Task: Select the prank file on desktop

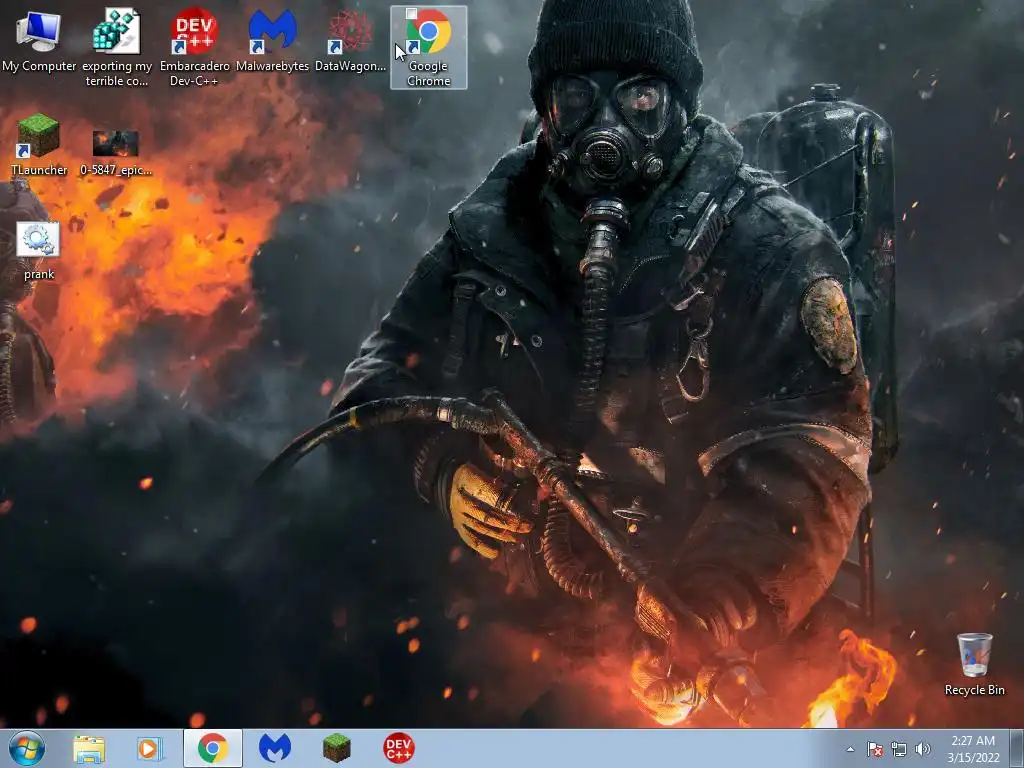Action: tap(39, 251)
